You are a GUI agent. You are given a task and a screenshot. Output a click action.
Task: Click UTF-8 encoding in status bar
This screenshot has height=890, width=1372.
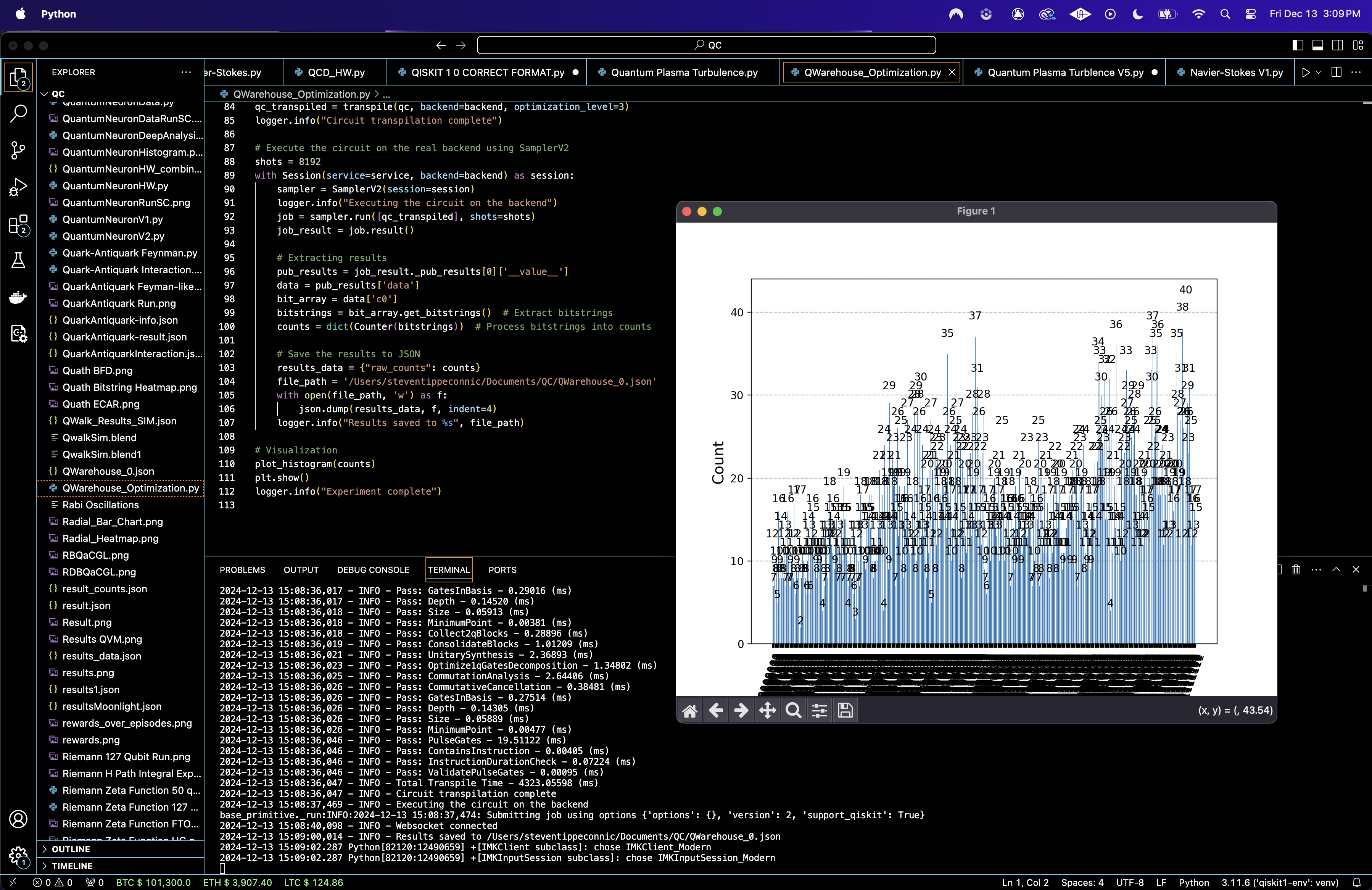[1129, 882]
